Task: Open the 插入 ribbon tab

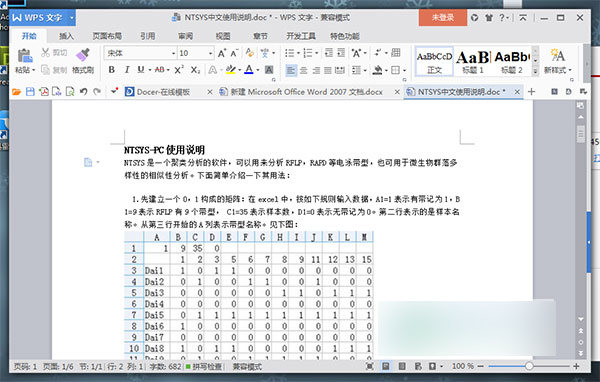Action: point(66,36)
